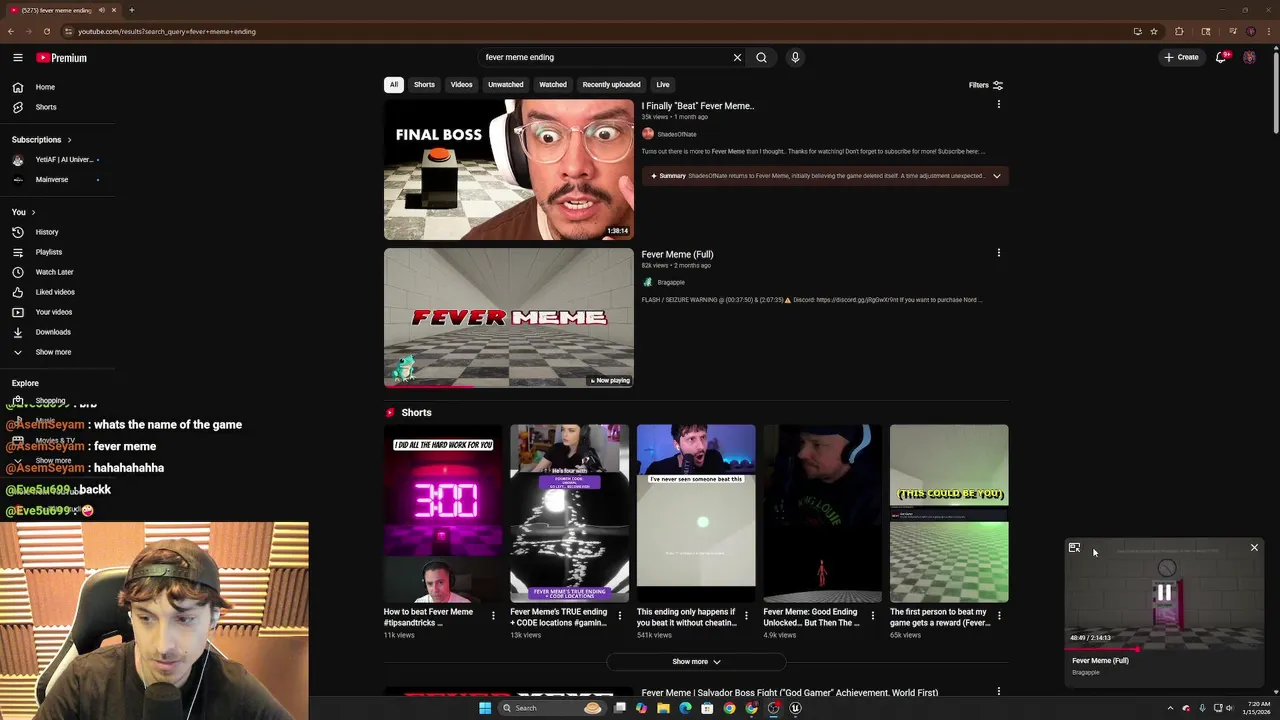The height and width of the screenshot is (720, 1280).
Task: Open the YetiAF AI Universe subscription
Action: click(x=64, y=160)
